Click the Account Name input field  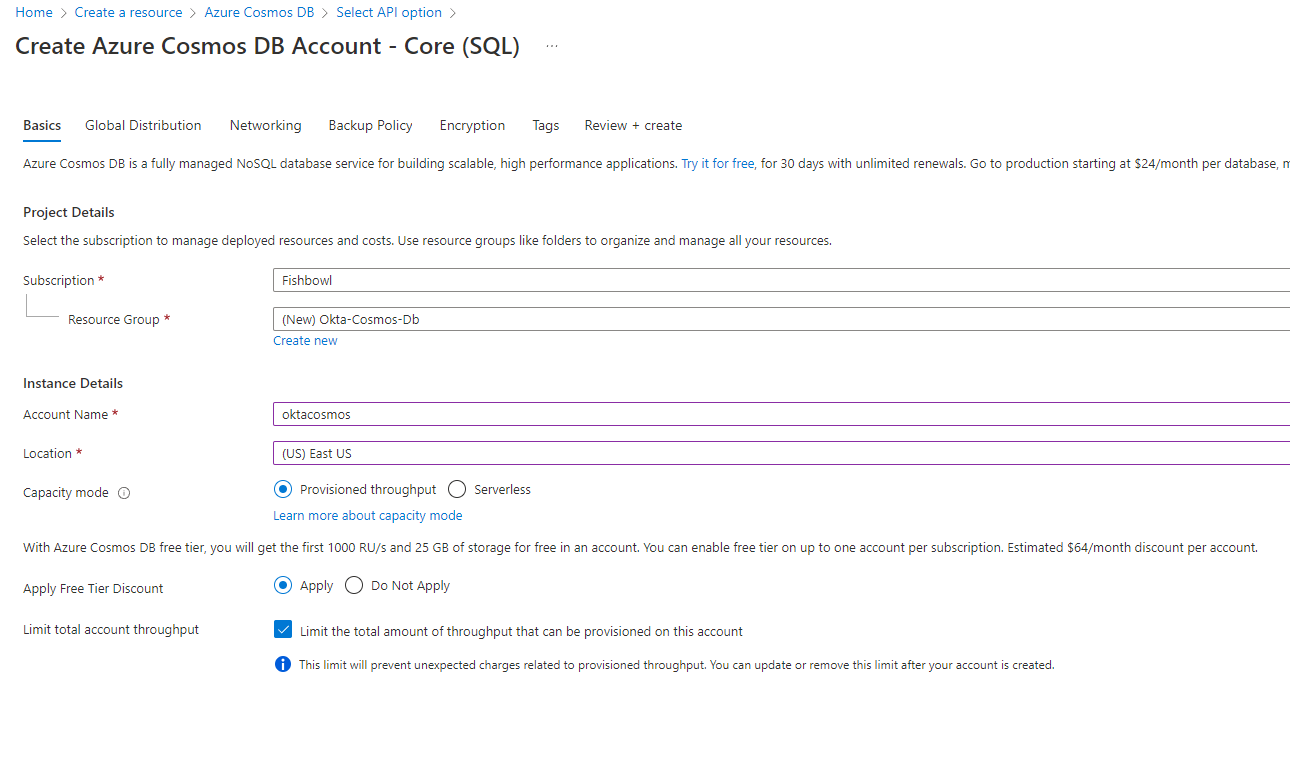click(x=780, y=414)
